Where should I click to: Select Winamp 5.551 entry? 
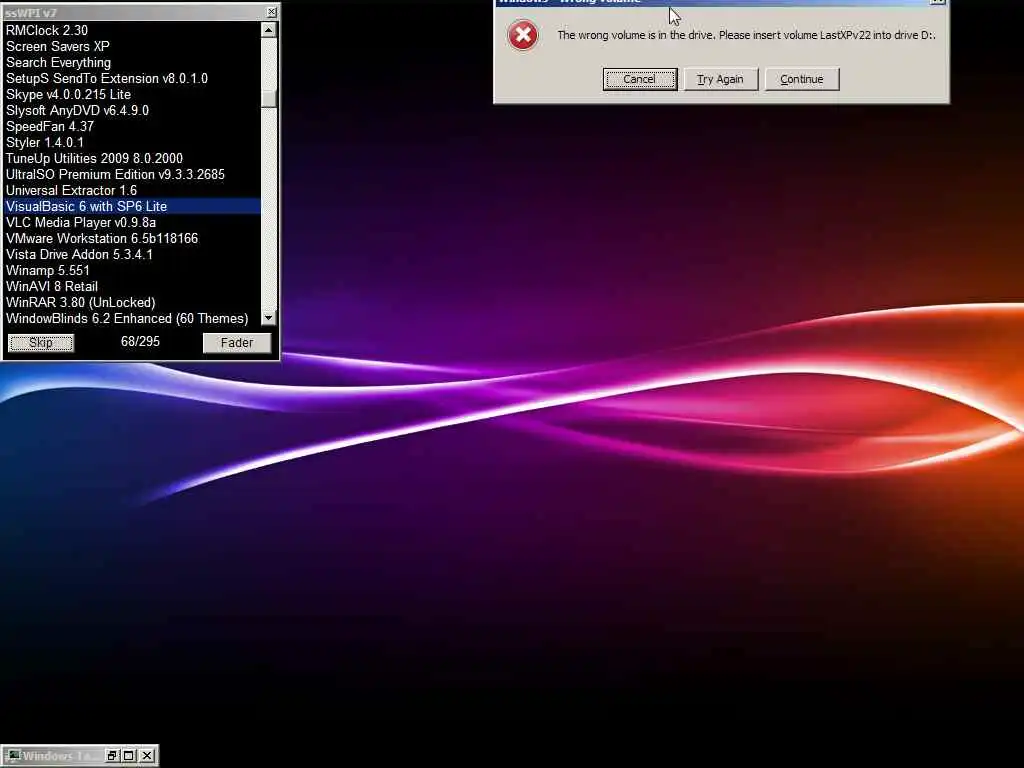click(x=133, y=270)
